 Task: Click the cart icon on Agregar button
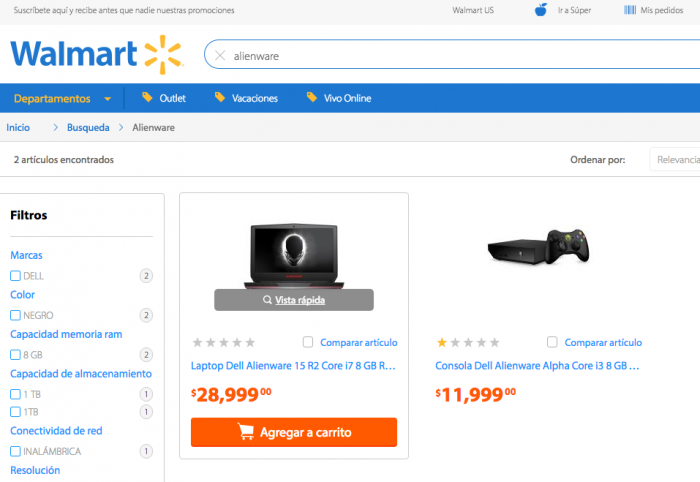click(x=246, y=432)
